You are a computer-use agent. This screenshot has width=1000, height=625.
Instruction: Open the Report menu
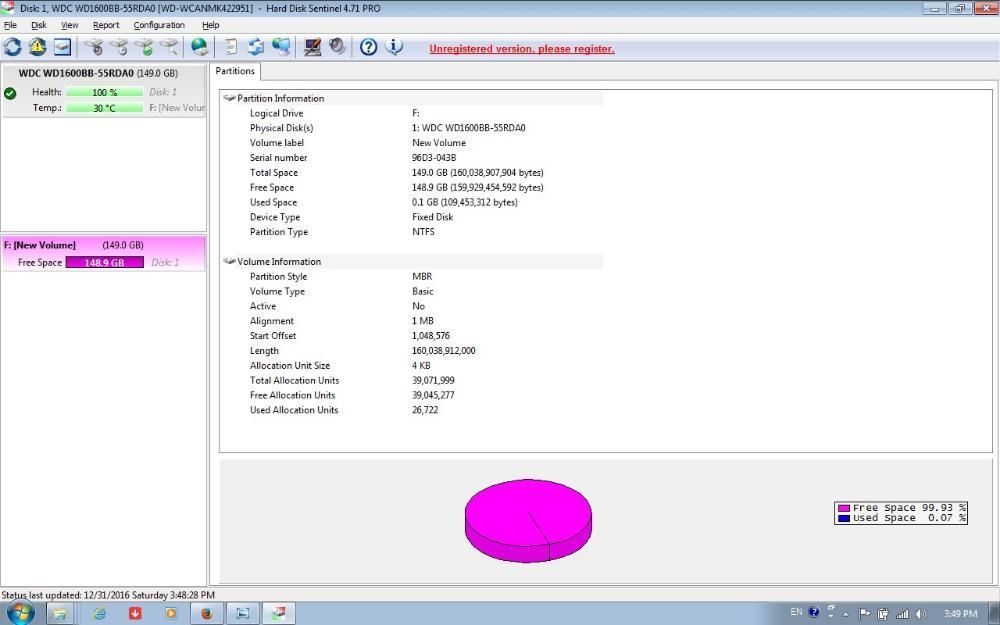tap(106, 25)
